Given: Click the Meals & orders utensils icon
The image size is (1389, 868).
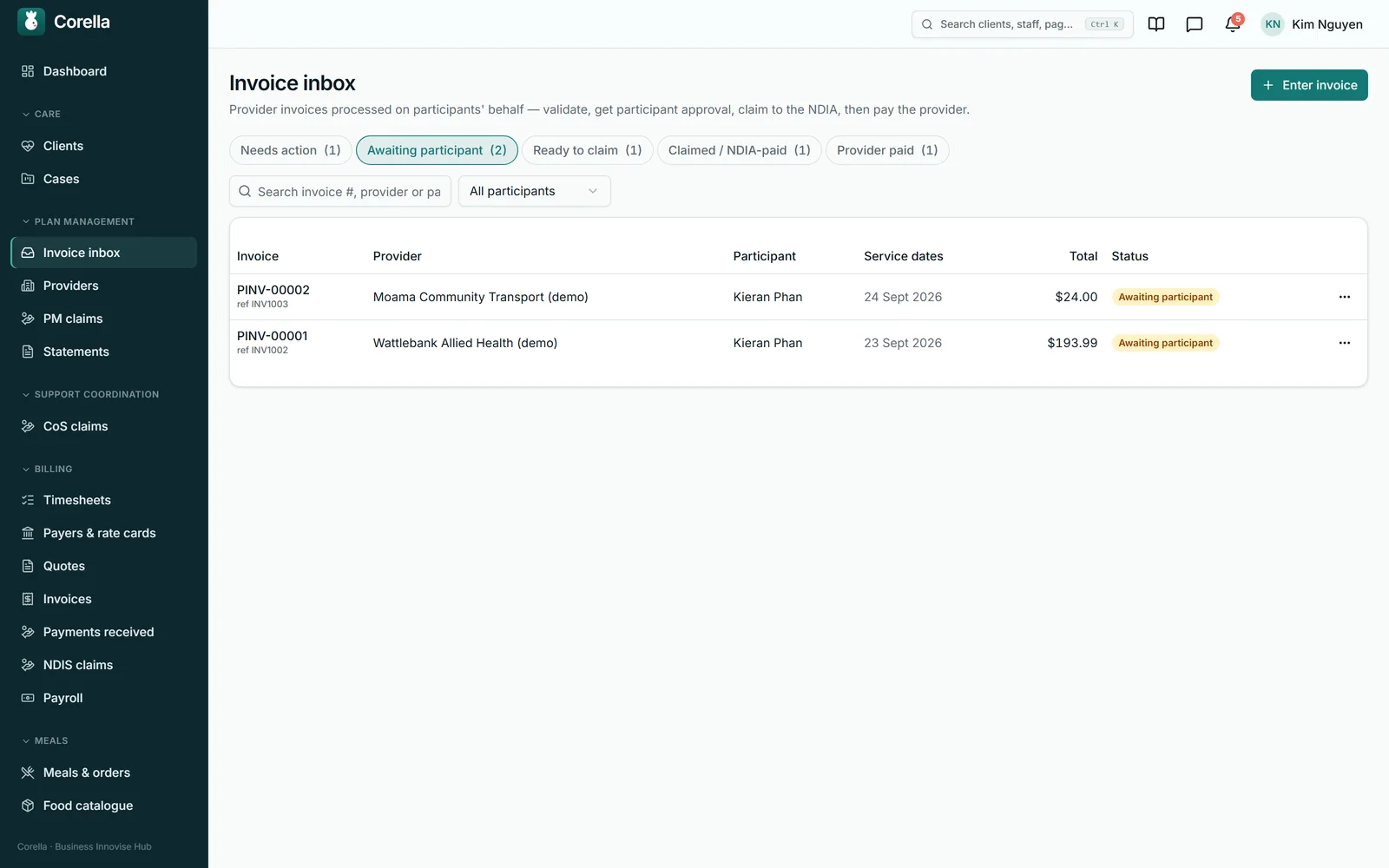Looking at the screenshot, I should pos(28,773).
